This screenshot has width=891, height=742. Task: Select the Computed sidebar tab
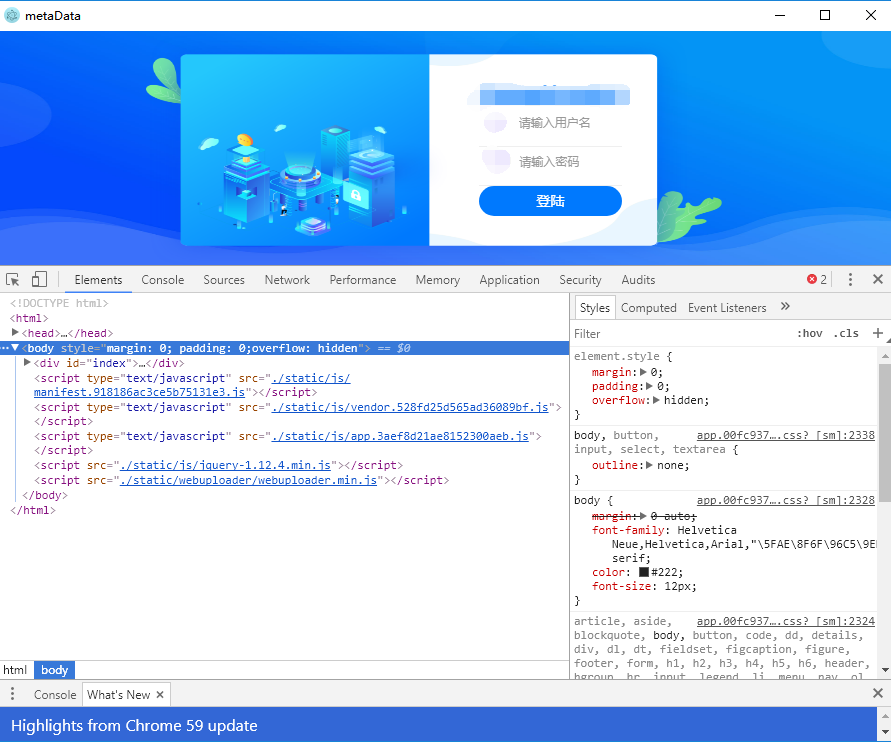click(648, 307)
